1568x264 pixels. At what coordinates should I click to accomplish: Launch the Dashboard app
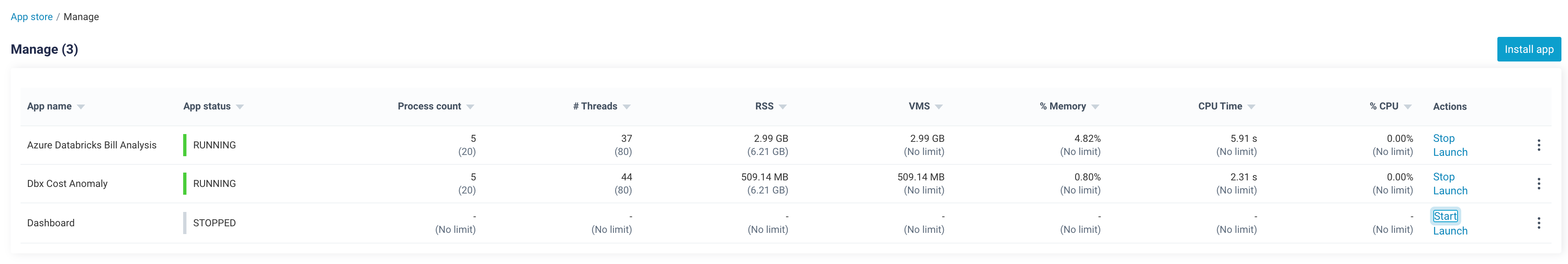(x=1450, y=231)
